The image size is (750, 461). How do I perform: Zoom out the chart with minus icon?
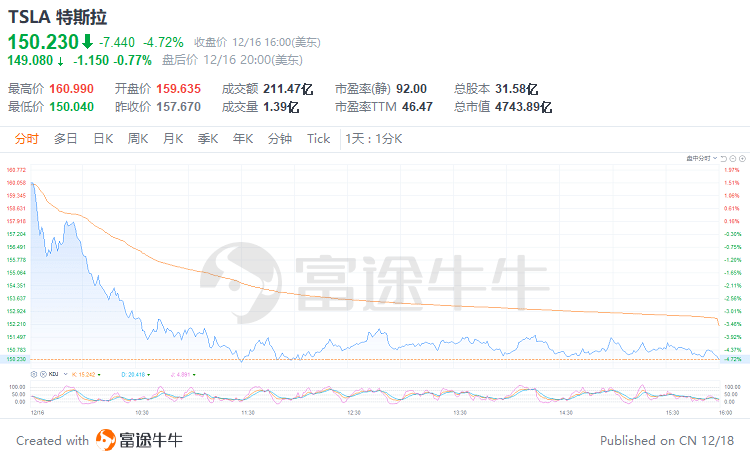[x=733, y=159]
